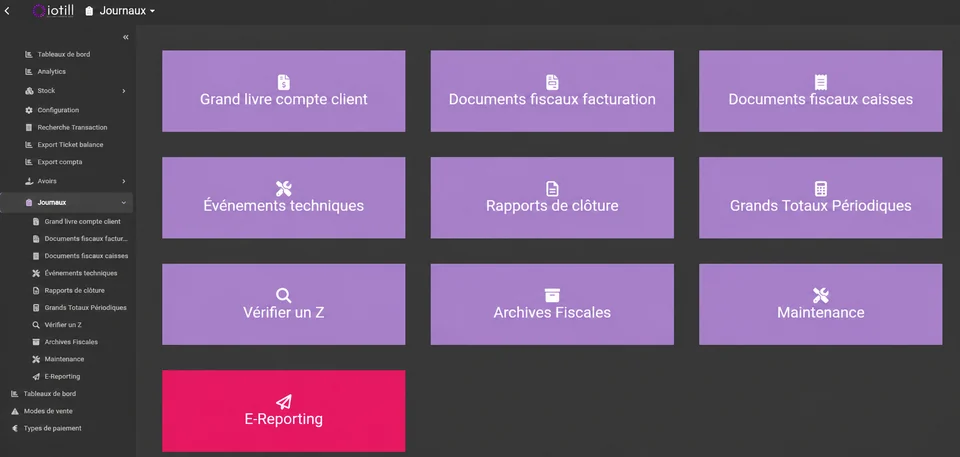The image size is (960, 457).
Task: Click sidebar Grands Totaux Périodiques calculator icon
Action: coord(36,308)
